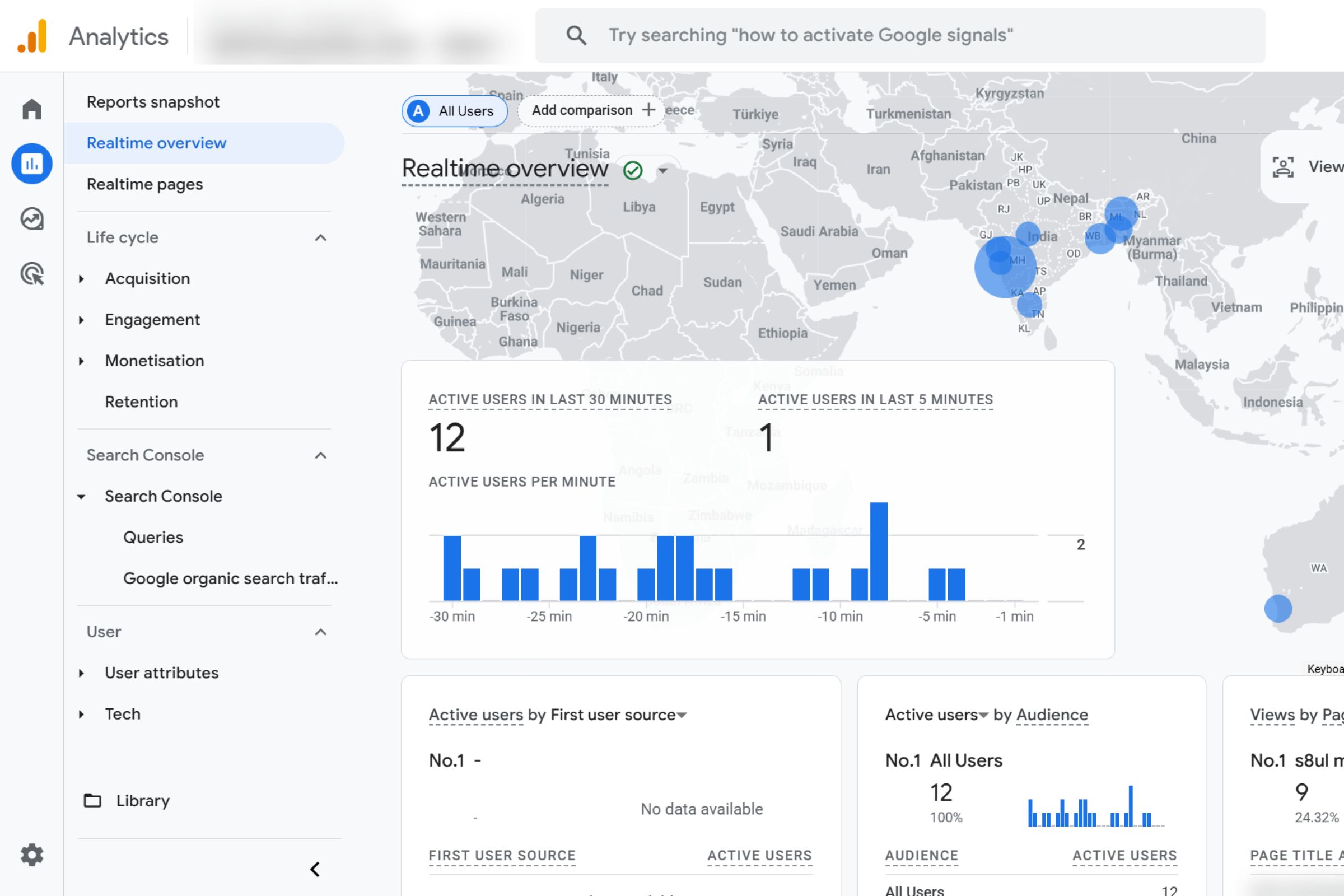Image resolution: width=1344 pixels, height=896 pixels.
Task: Click ACTIVE USERS IN LAST 30 MINUTES label
Action: (x=550, y=399)
